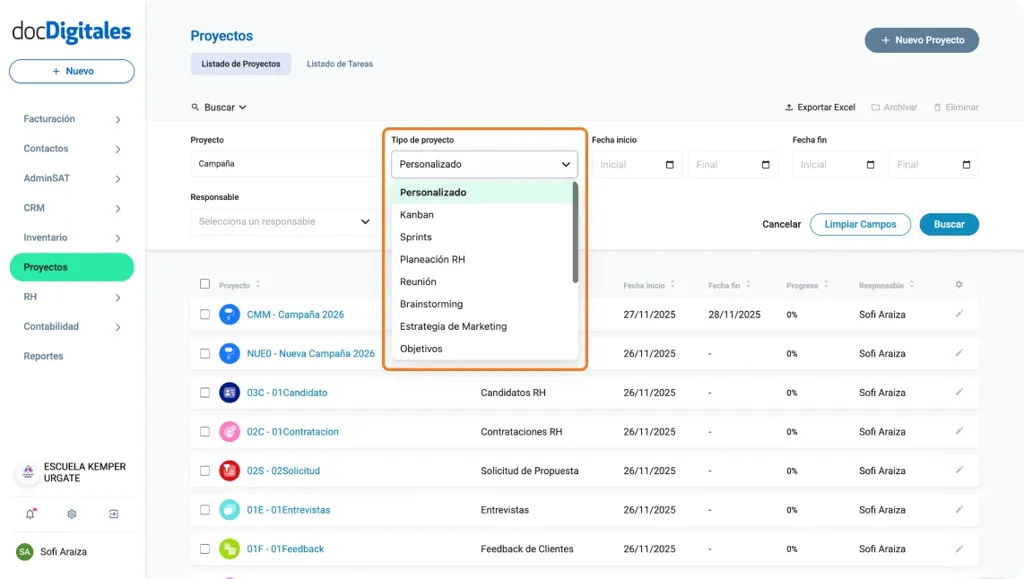Image resolution: width=1024 pixels, height=579 pixels.
Task: Switch to the Listado de Tareas tab
Action: tap(339, 63)
